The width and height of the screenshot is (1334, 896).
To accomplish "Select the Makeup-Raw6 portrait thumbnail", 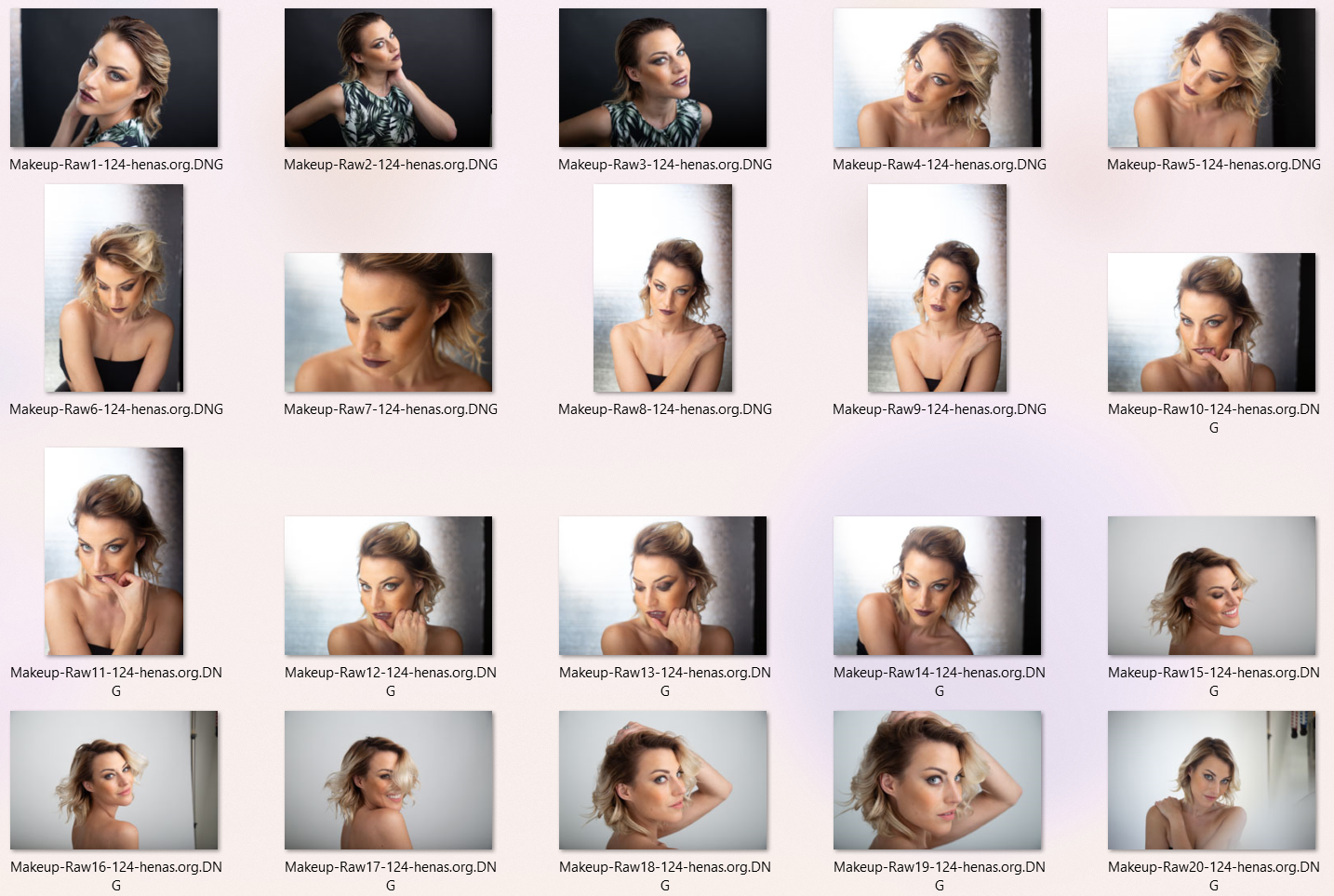I will [x=113, y=288].
